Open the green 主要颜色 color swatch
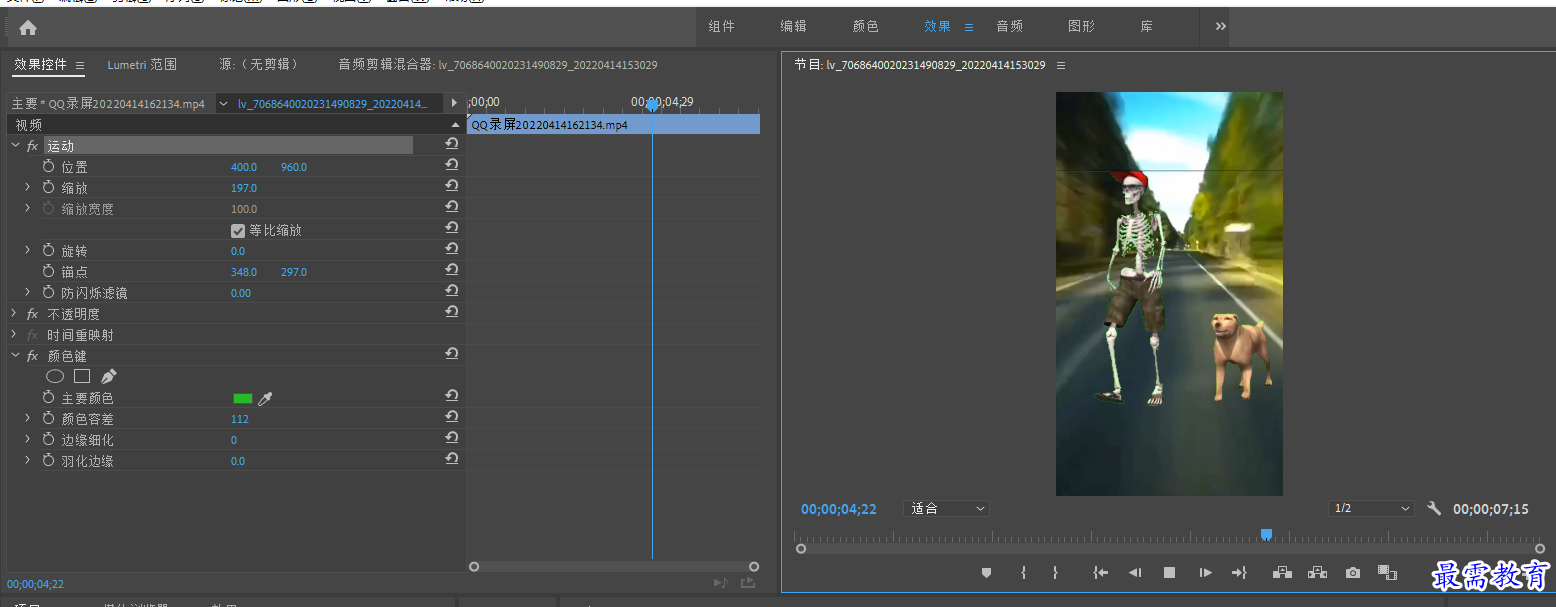1556x607 pixels. pos(243,398)
